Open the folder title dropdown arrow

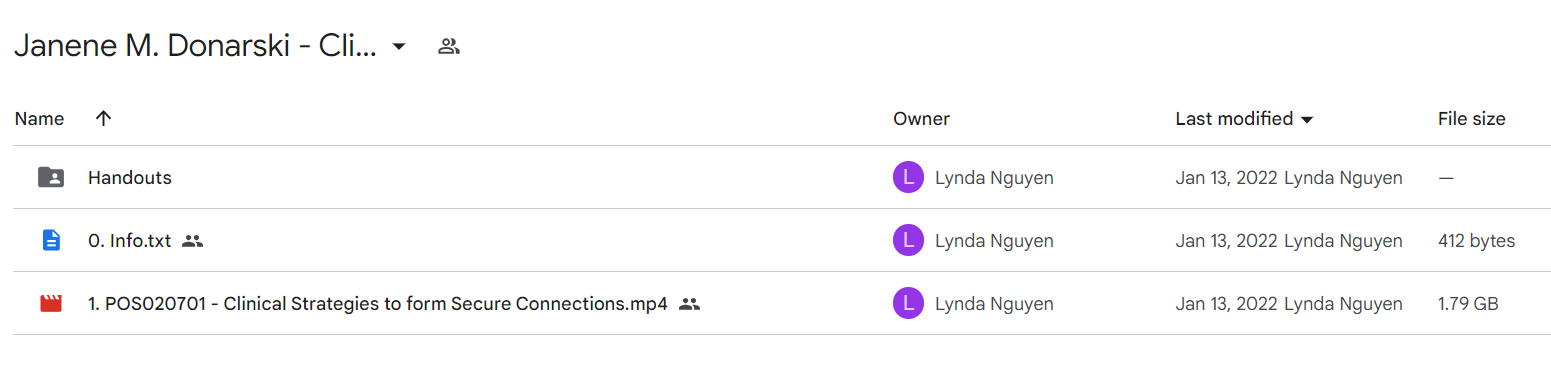398,46
